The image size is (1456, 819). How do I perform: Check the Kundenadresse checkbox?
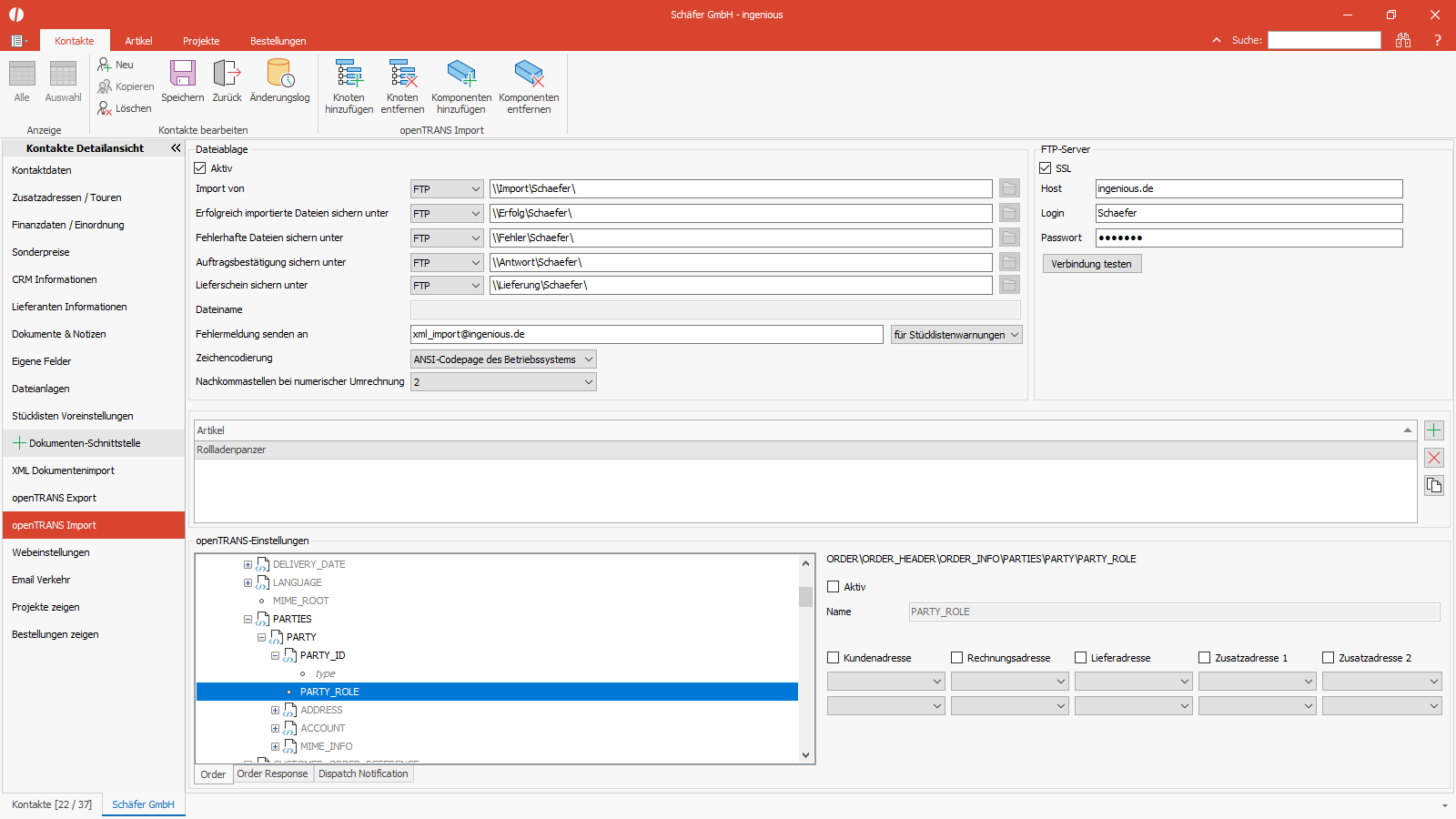tap(833, 658)
